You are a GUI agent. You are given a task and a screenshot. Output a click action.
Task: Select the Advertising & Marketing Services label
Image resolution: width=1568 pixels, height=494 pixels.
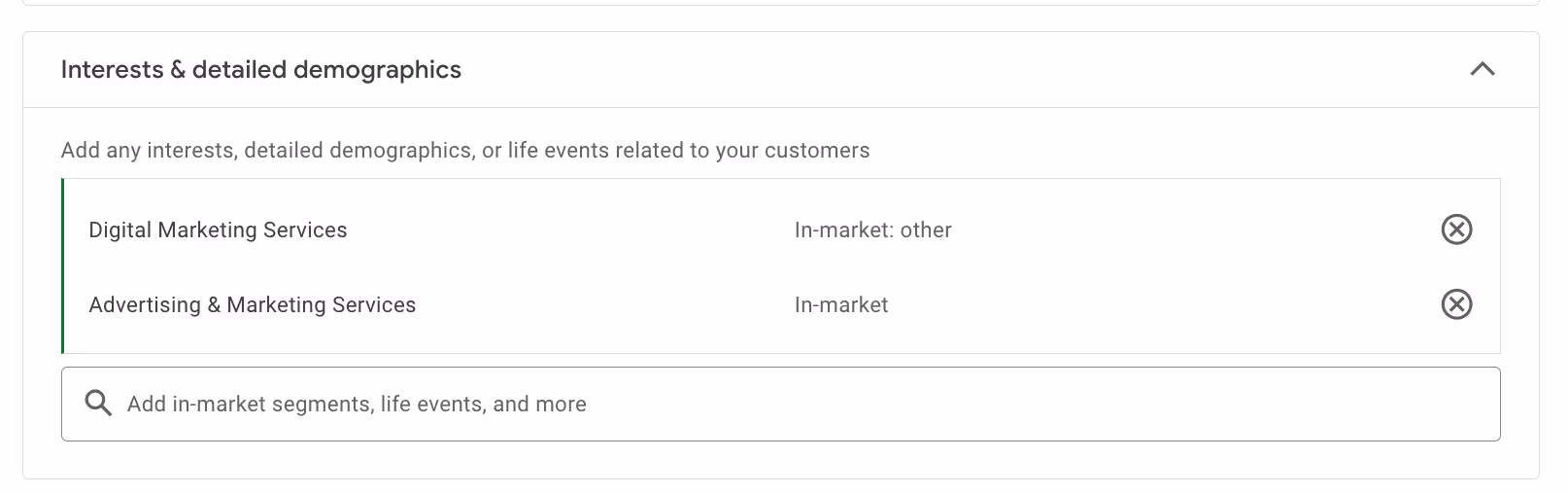pos(253,304)
